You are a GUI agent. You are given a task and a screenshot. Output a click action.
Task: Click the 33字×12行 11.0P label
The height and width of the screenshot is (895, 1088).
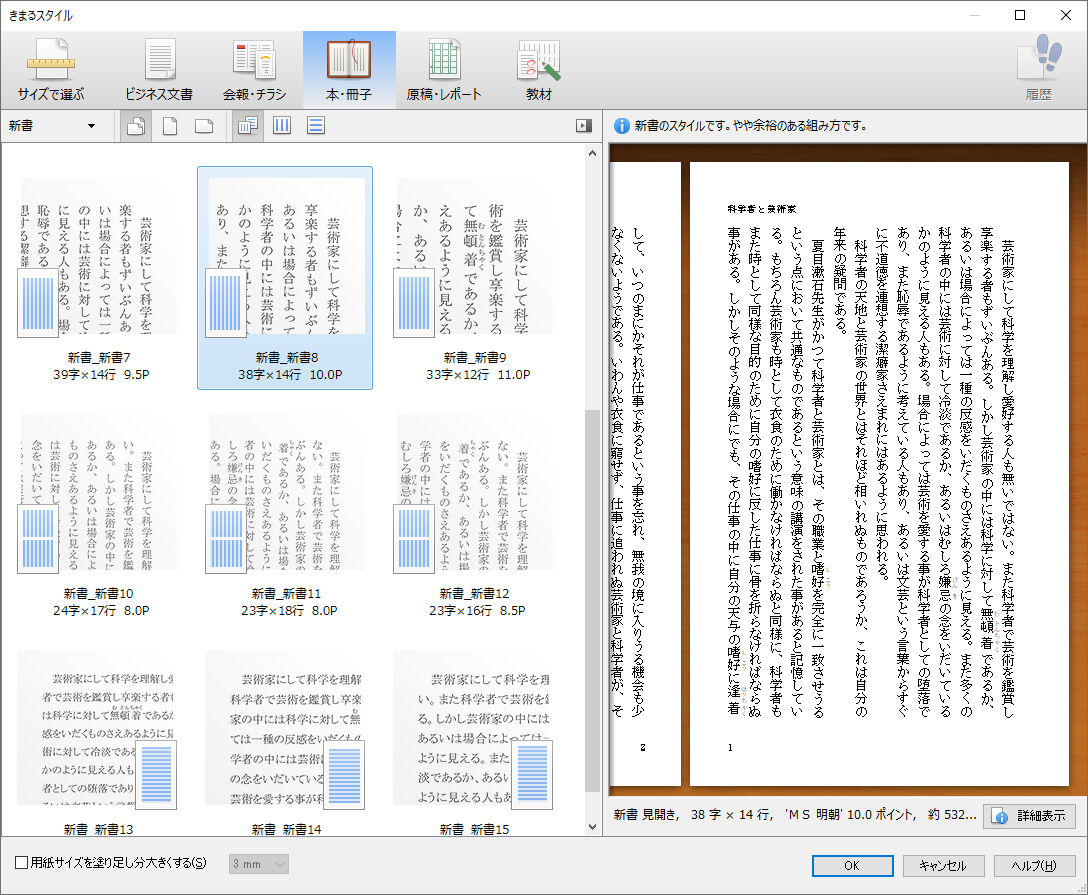point(478,375)
